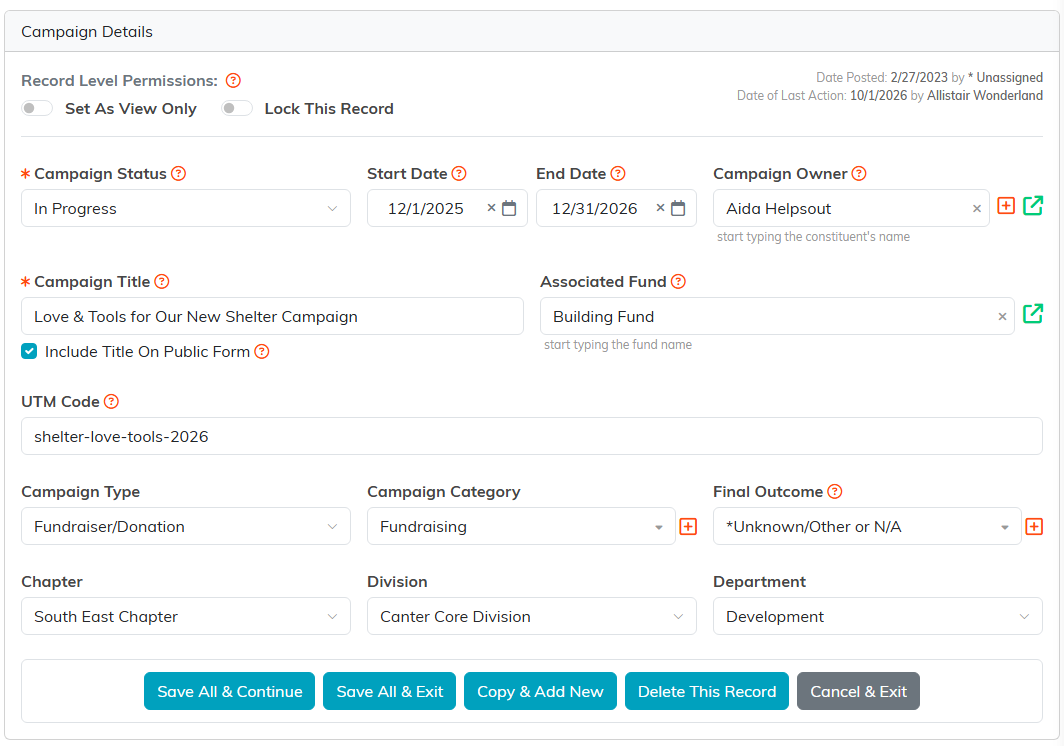
Task: Open Campaign Status dropdown
Action: [x=186, y=208]
